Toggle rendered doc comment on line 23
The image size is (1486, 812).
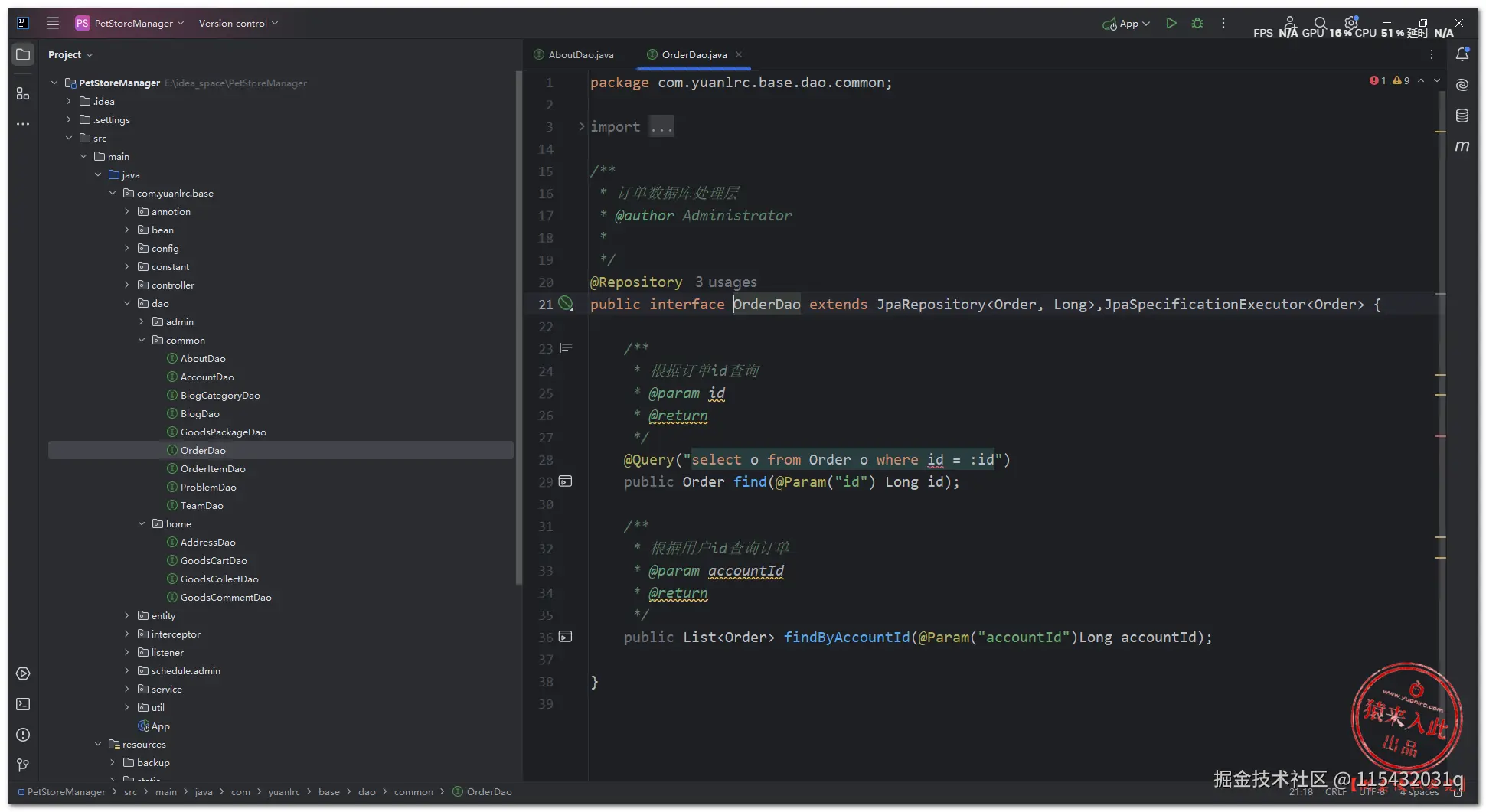[x=566, y=348]
